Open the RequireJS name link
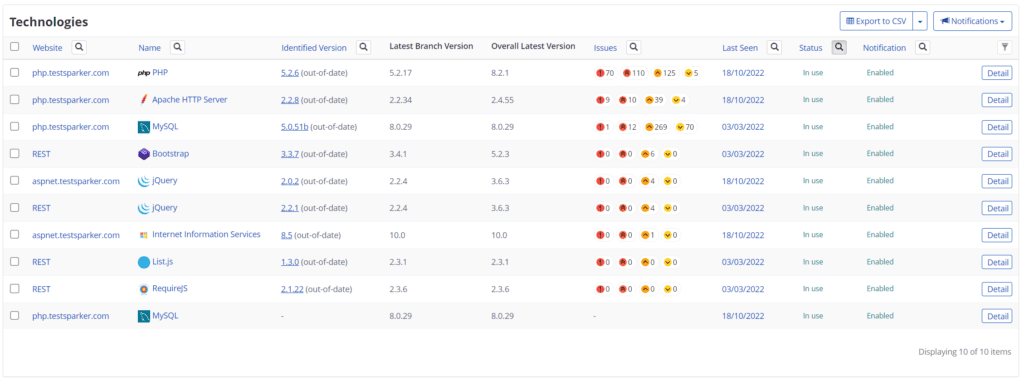Viewport: 1024px width, 381px height. coord(170,288)
